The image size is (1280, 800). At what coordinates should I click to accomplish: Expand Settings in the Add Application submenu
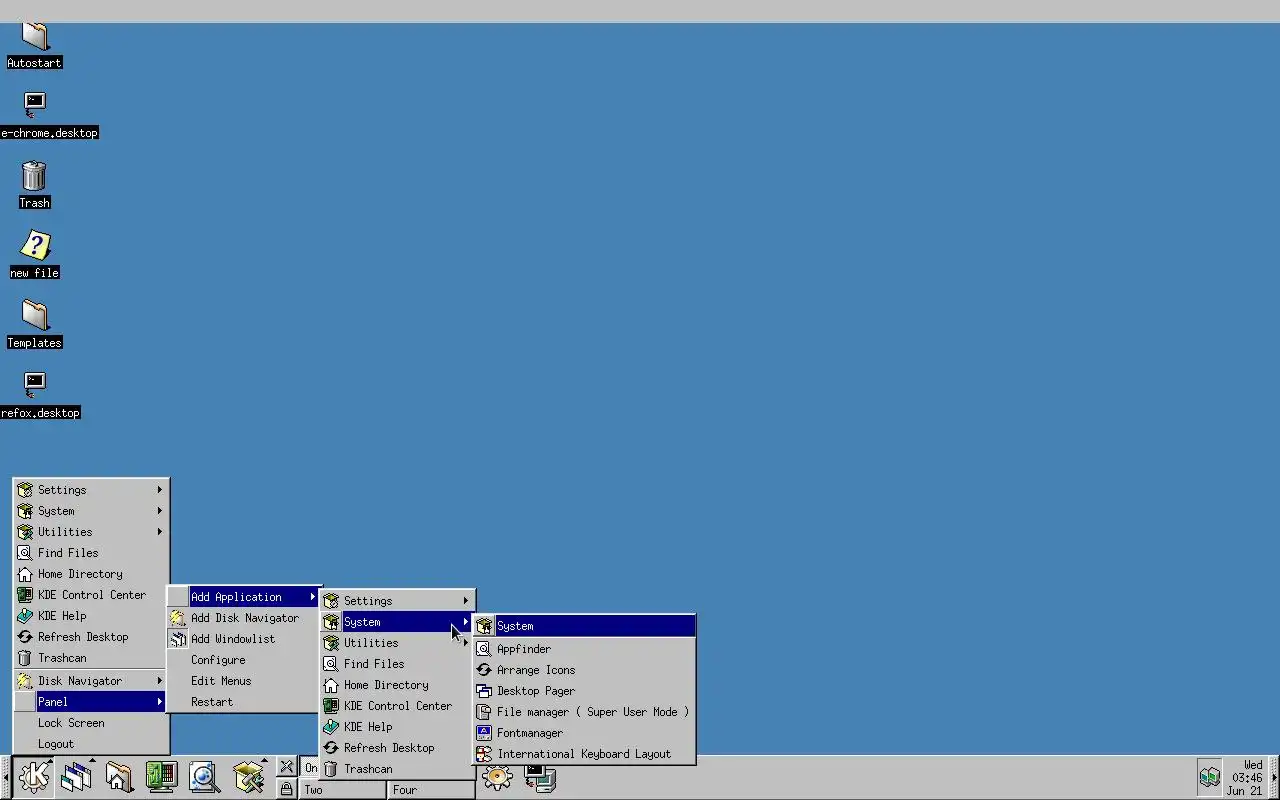point(397,601)
